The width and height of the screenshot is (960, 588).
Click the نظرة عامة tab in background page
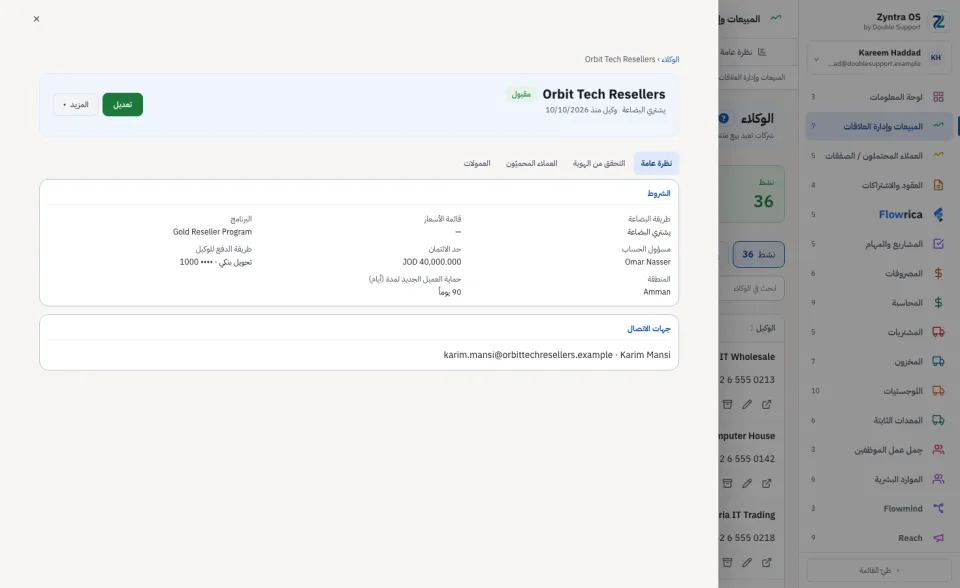click(743, 52)
